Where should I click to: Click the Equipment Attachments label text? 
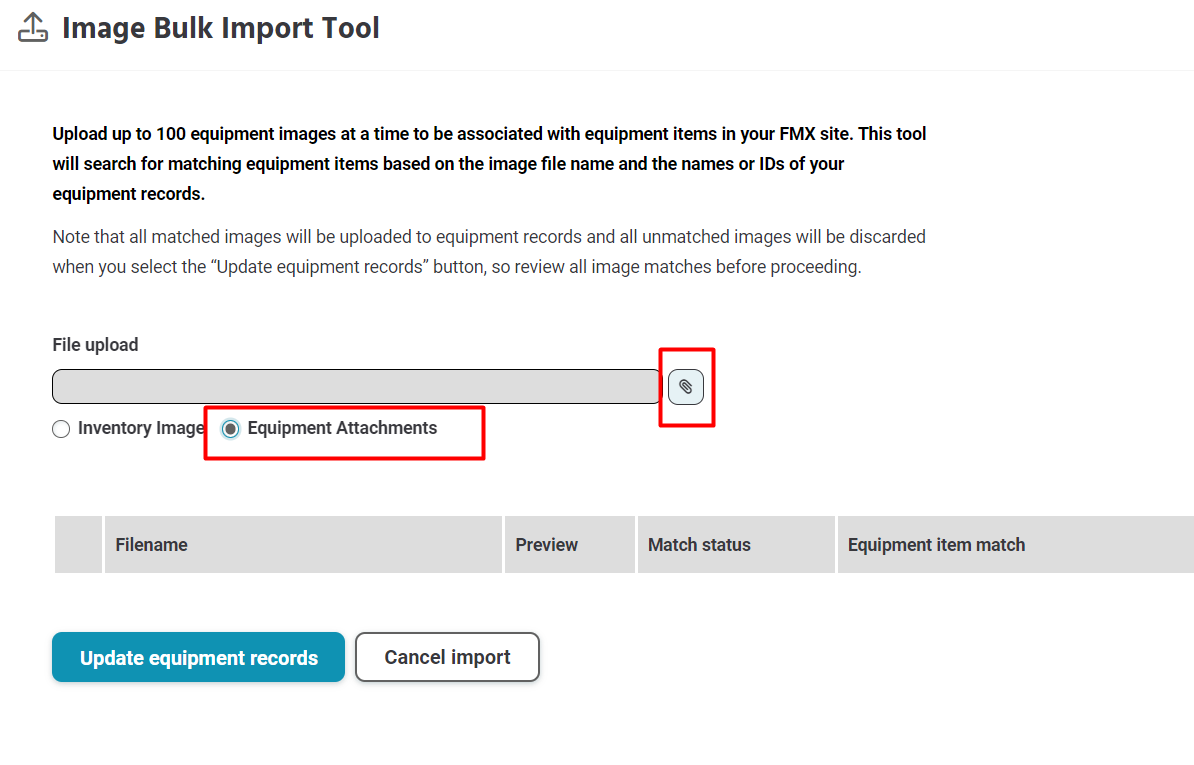(342, 428)
